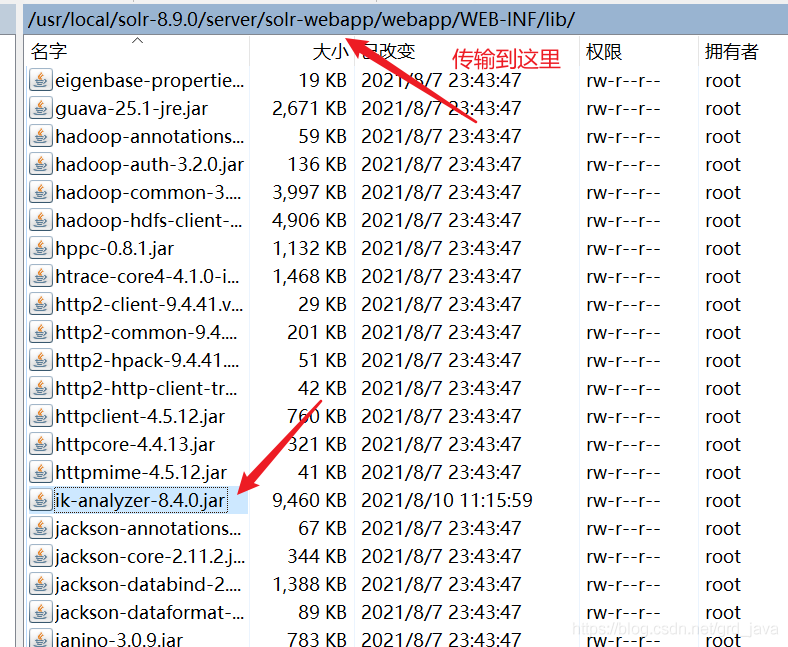788x647 pixels.
Task: Click jar icon beside jackson-core-2.11.2 file
Action: [41, 557]
